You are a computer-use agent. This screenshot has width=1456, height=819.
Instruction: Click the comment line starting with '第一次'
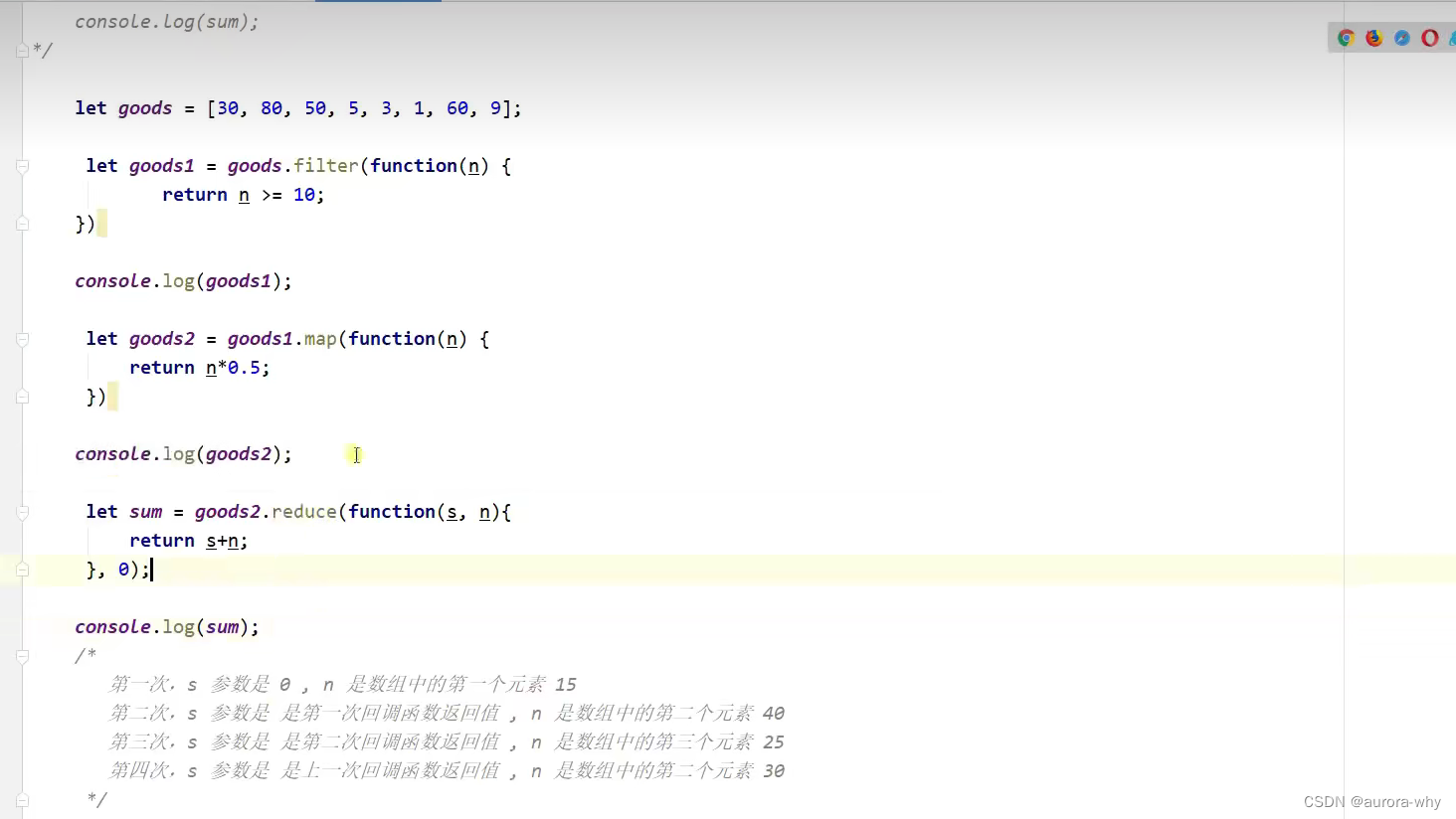(343, 685)
